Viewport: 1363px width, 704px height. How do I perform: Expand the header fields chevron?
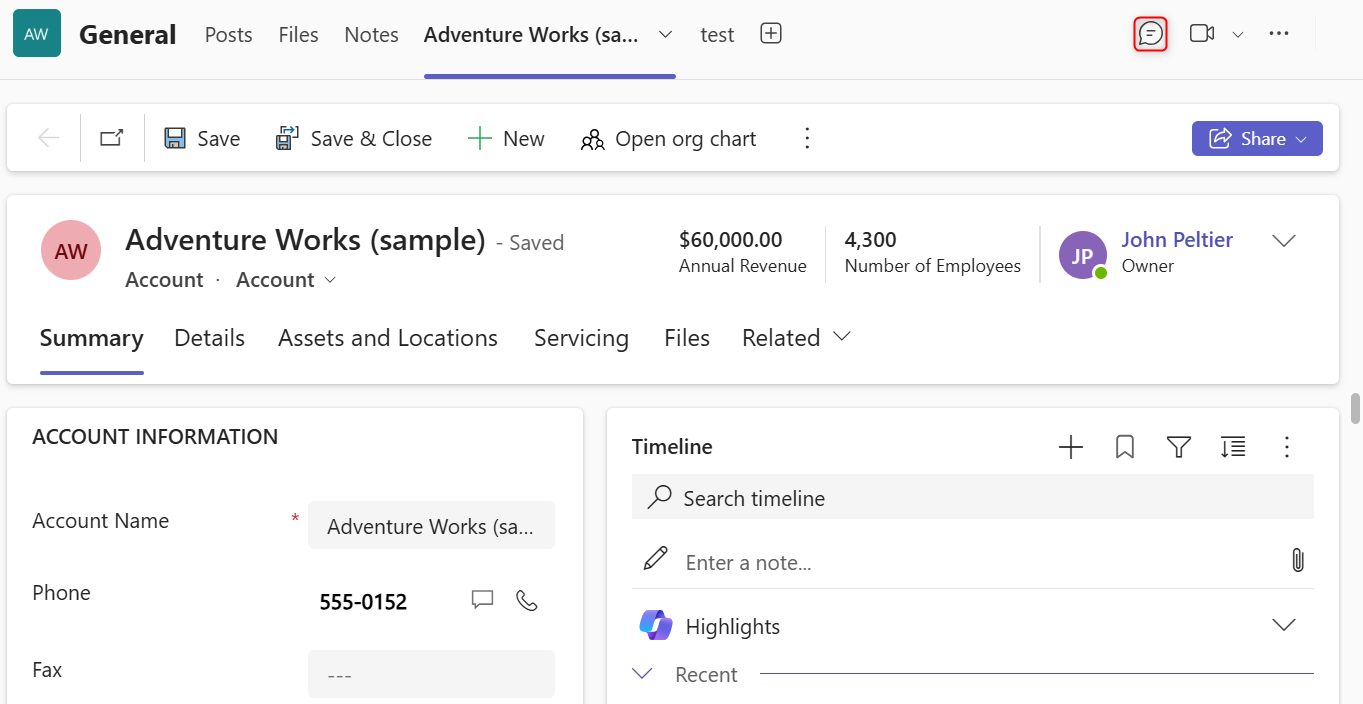tap(1284, 240)
